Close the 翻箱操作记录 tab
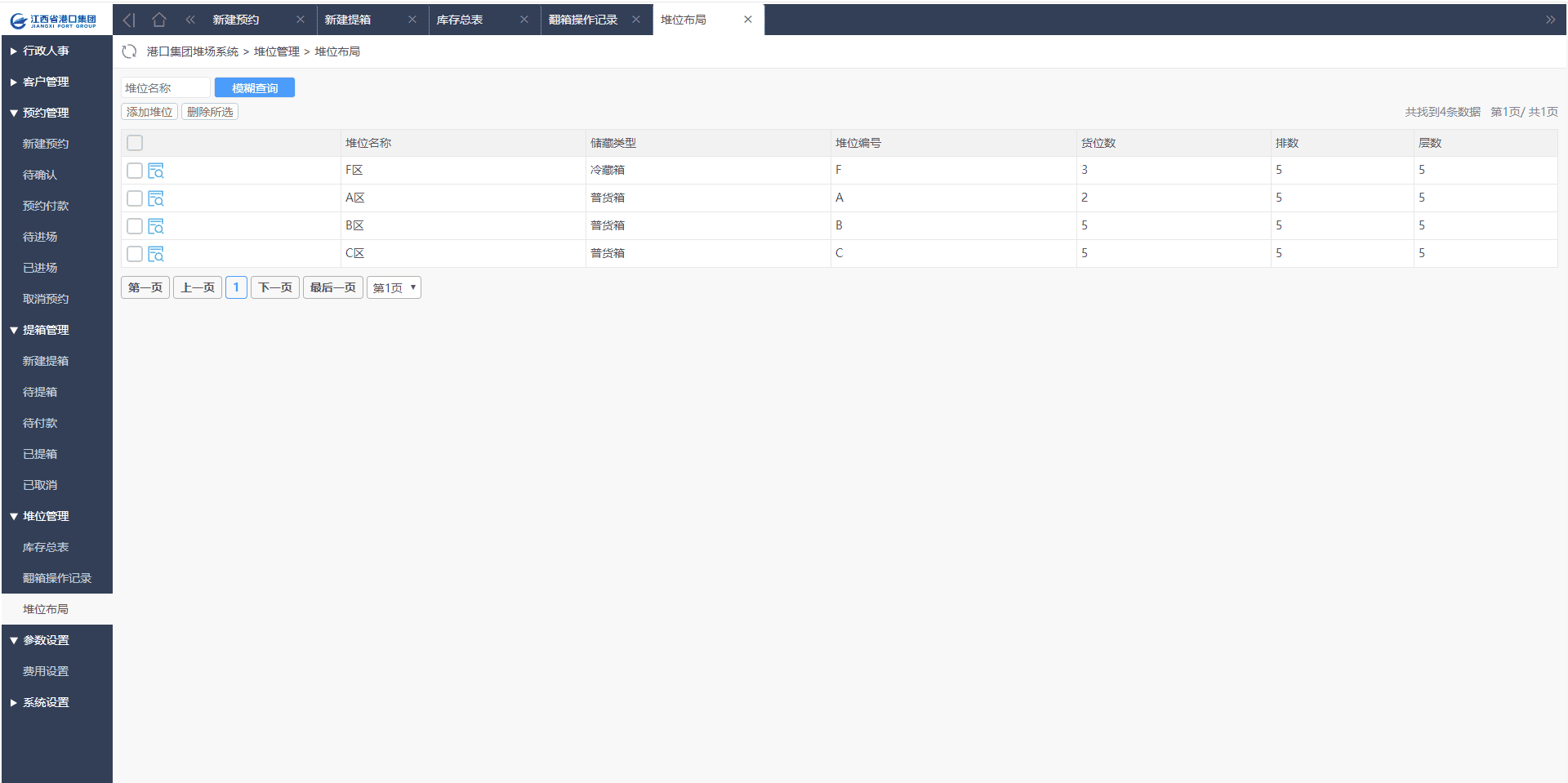Screen dimensions: 1568x783 coord(636,20)
